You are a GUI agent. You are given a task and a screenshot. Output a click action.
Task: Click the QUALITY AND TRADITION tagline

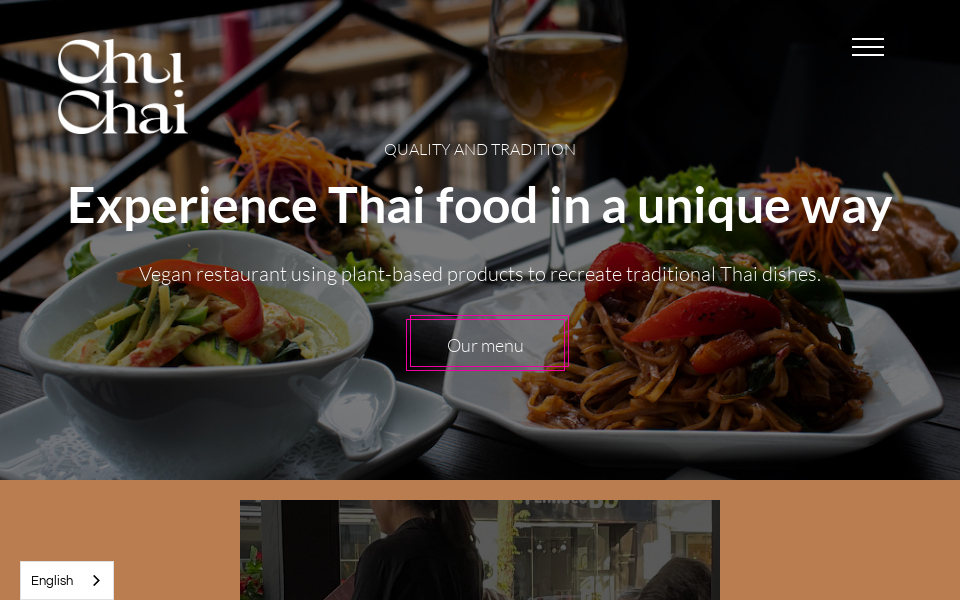[x=479, y=149]
